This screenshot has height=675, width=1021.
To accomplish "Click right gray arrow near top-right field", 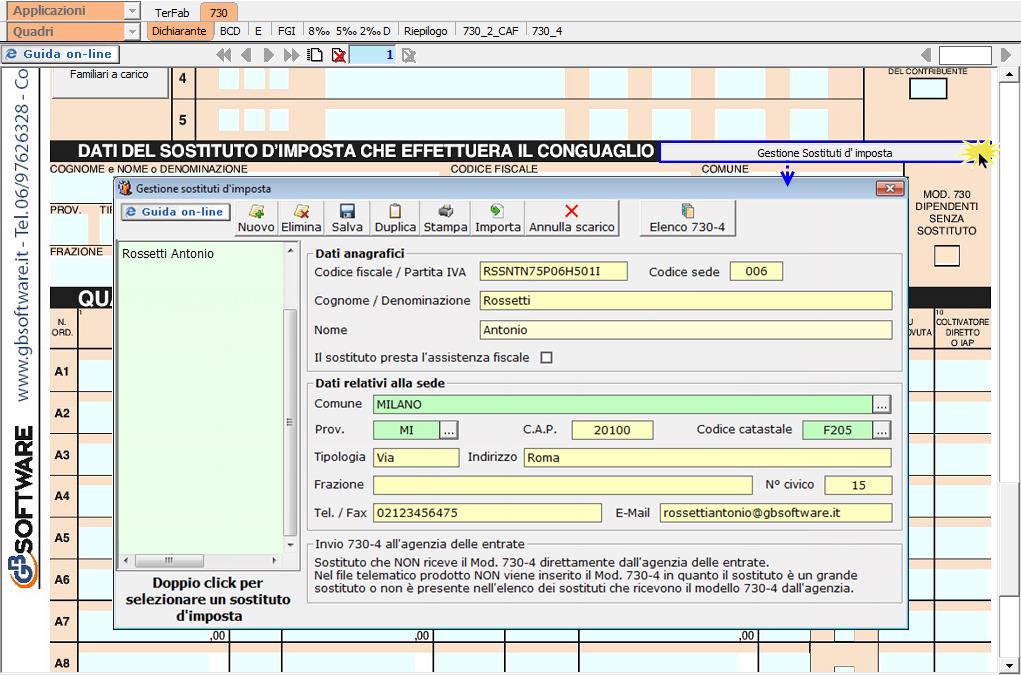I will (1005, 55).
